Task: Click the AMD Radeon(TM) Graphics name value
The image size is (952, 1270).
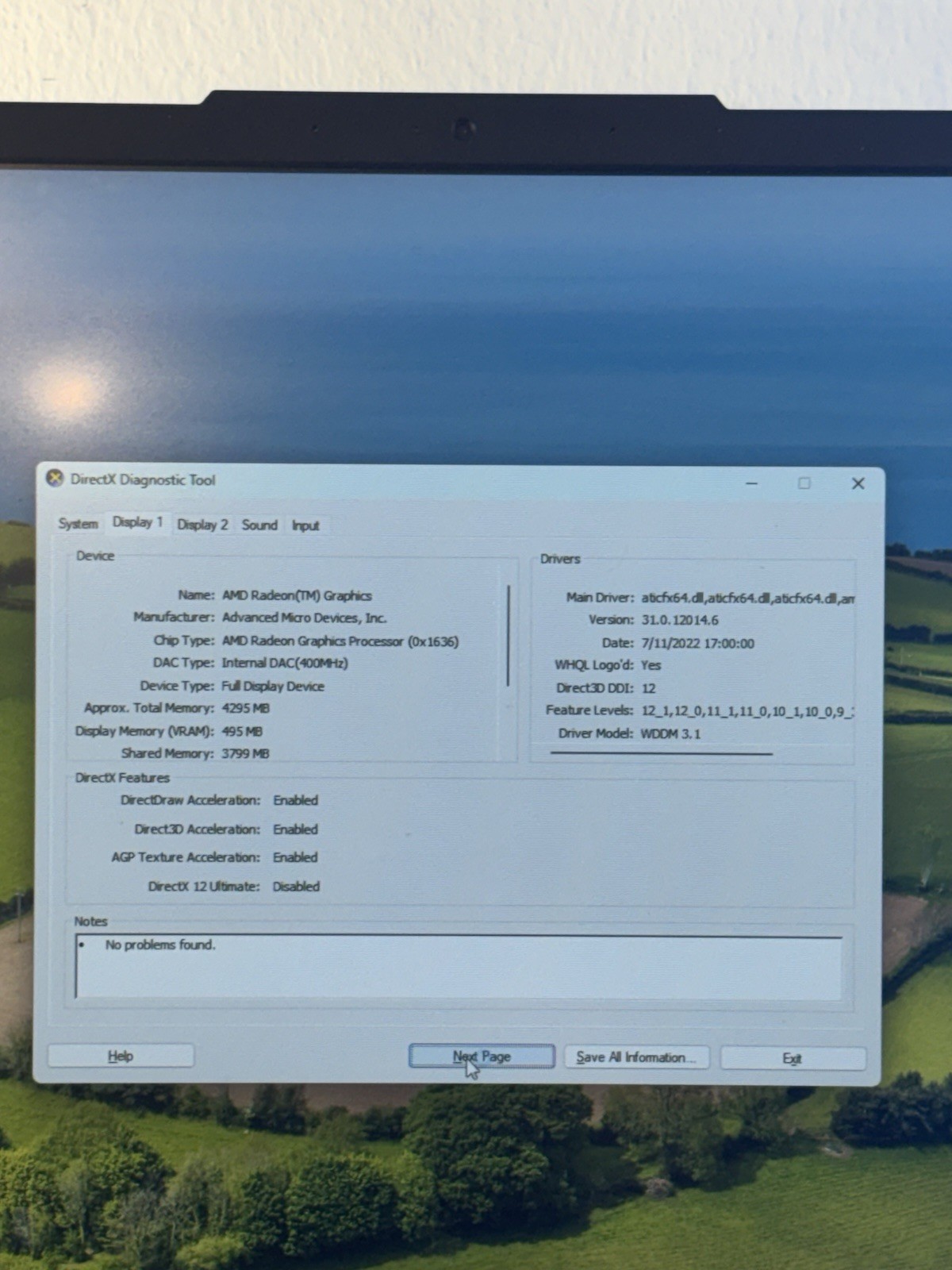Action: coord(297,595)
